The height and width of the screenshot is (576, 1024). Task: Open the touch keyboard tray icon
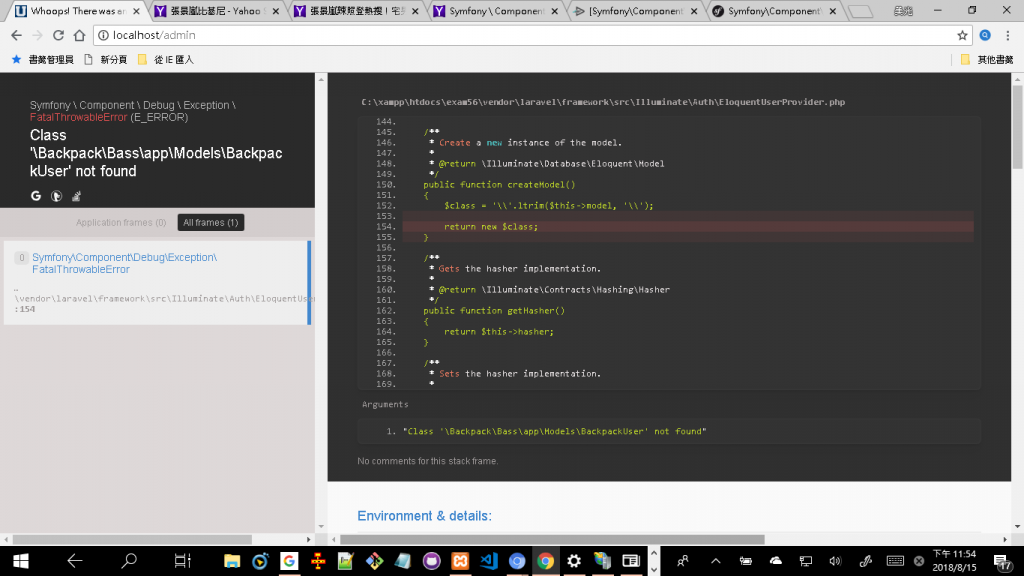895,561
